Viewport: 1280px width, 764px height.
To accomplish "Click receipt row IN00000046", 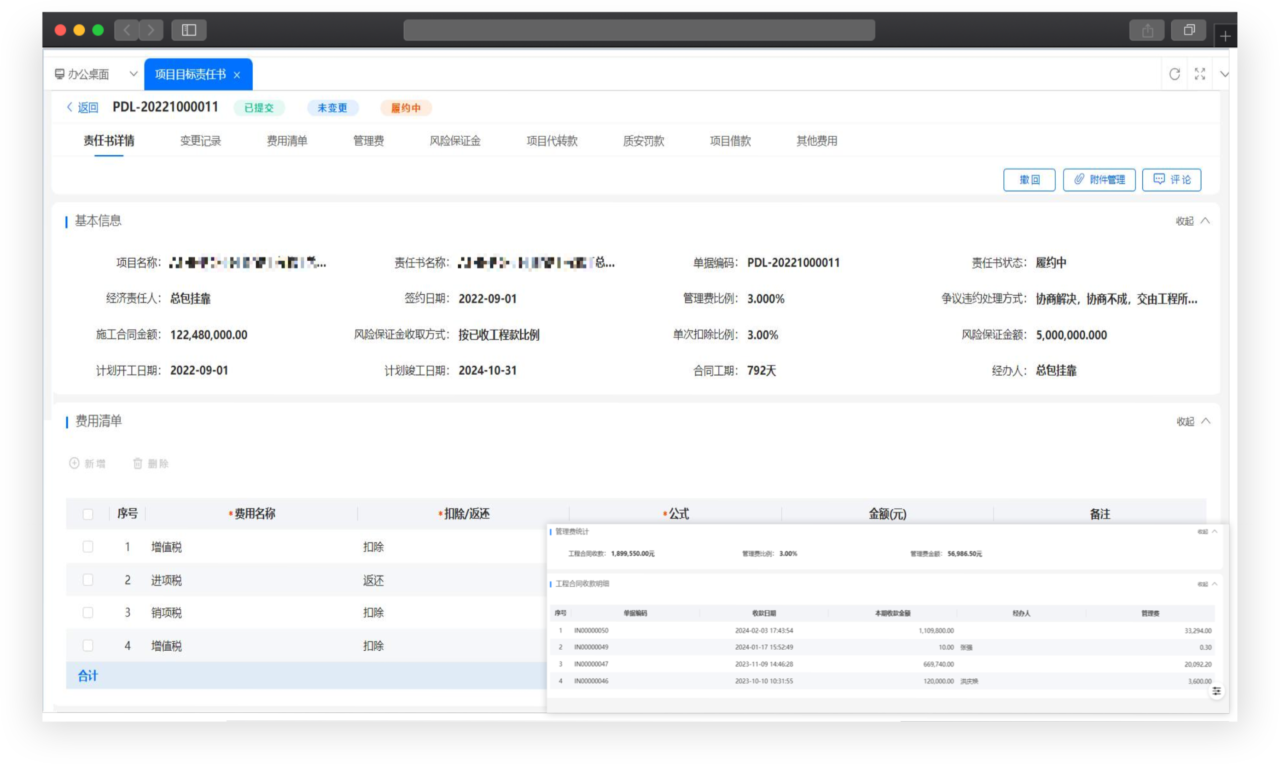I will coord(883,681).
